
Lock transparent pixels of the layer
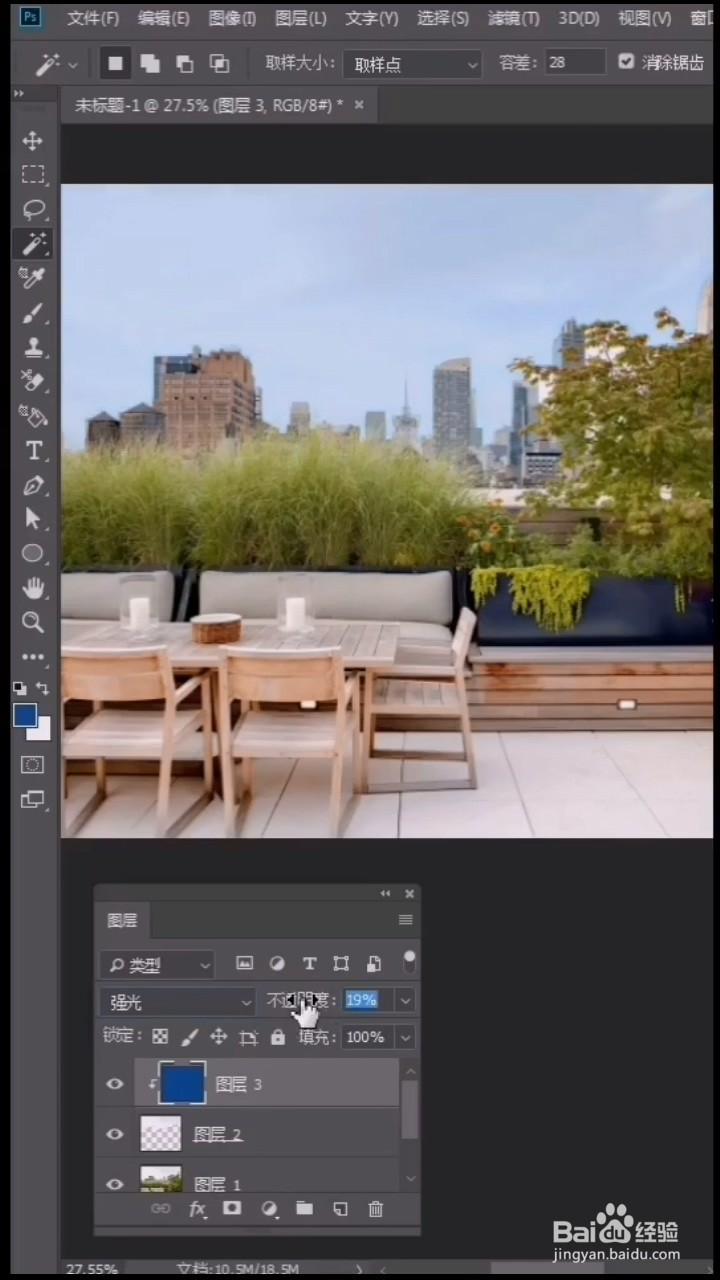[x=160, y=1037]
